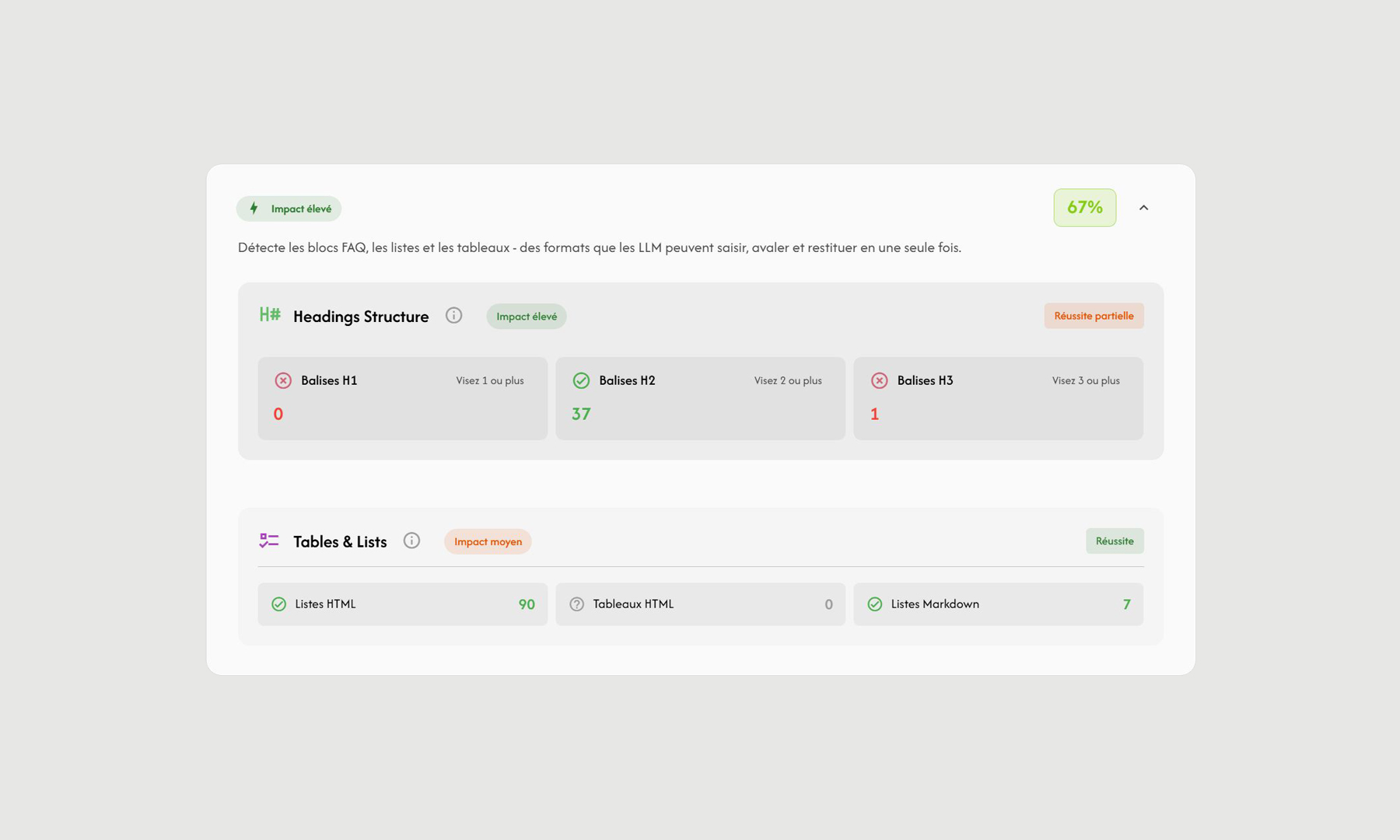Click the question mark icon for Tableaux HTML

576,604
